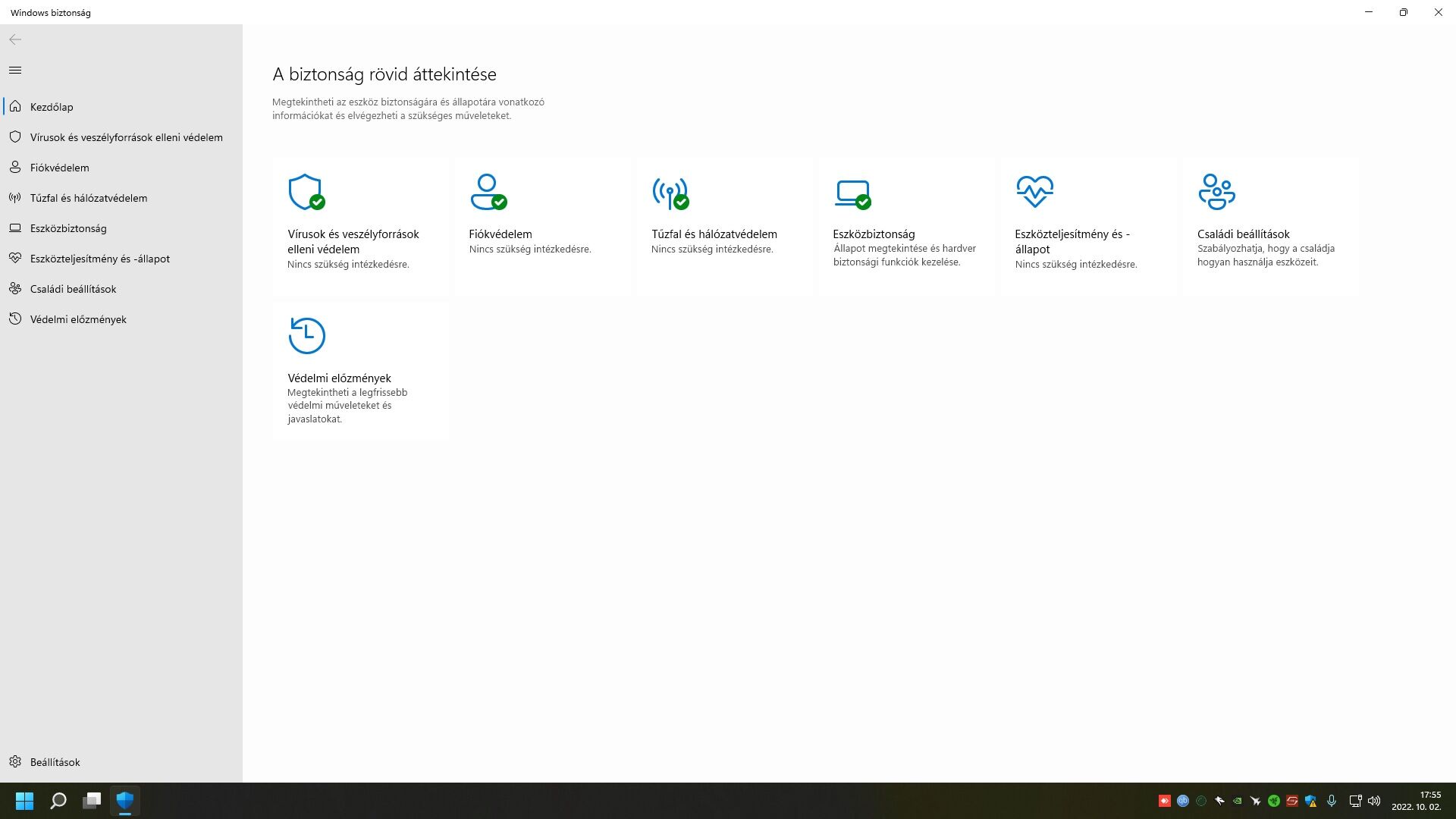
Task: Open the Családi beállítások tile title
Action: 1244,234
